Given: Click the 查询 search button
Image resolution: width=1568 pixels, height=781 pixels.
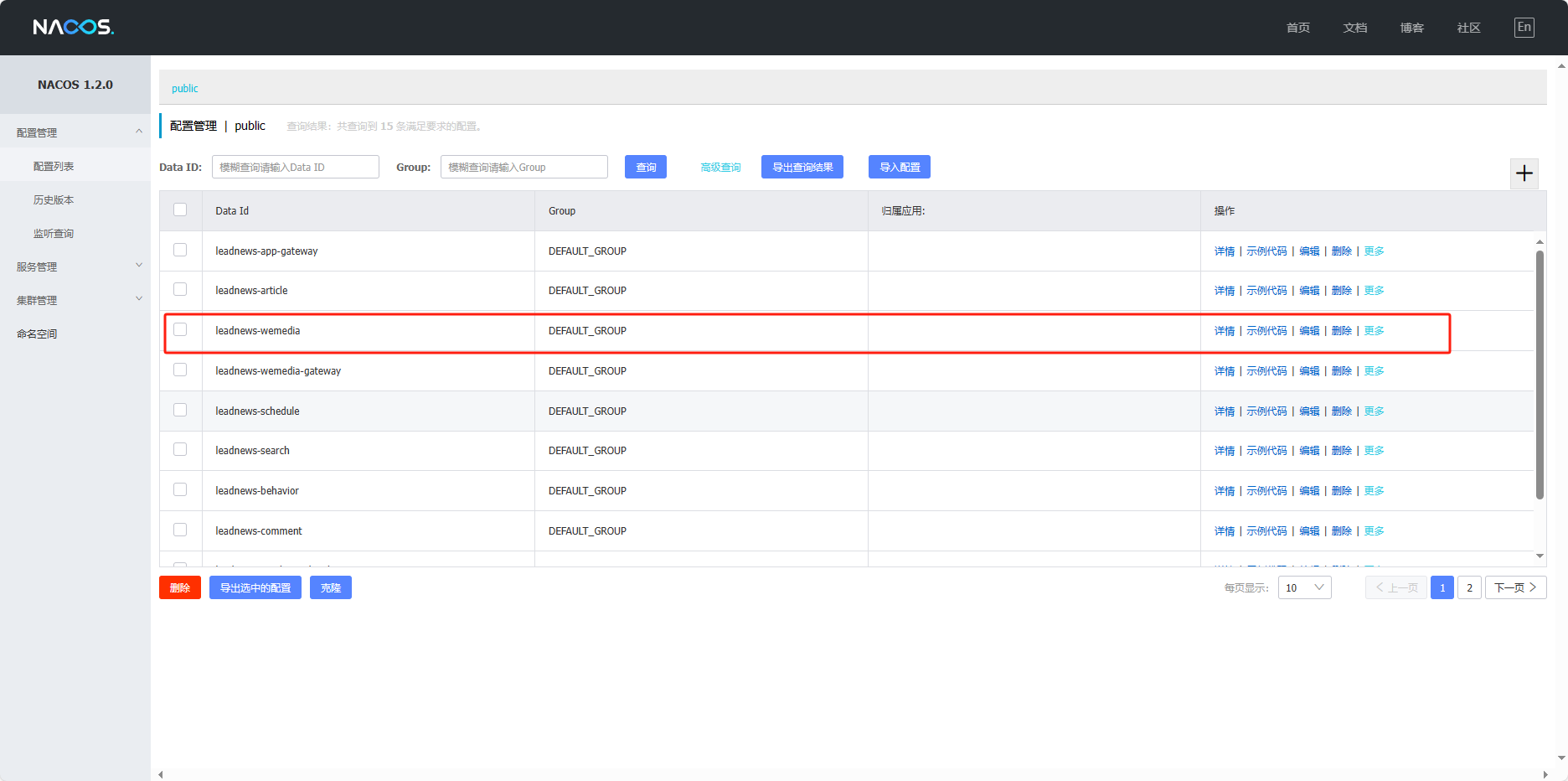Looking at the screenshot, I should [x=646, y=167].
